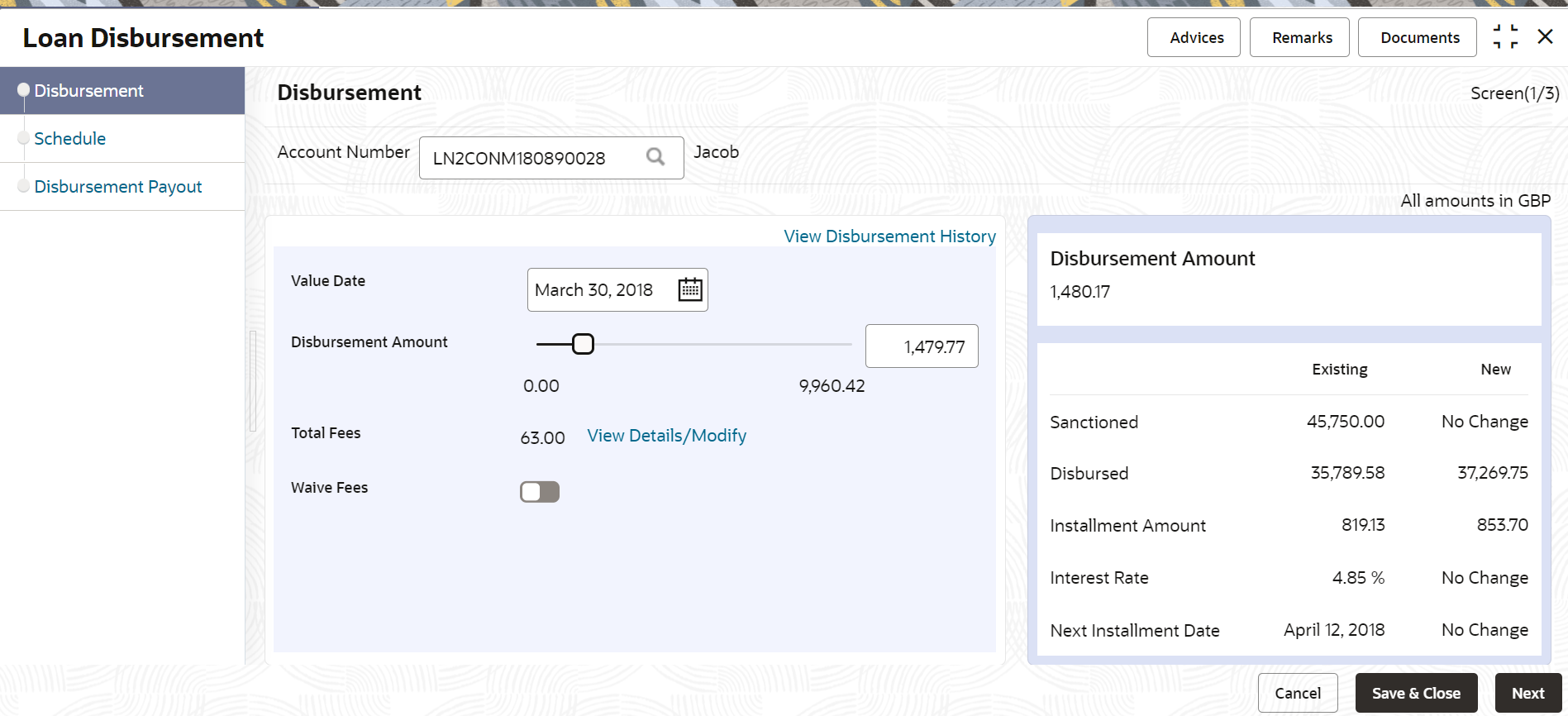Click the Total Fees value 63.00

543,438
